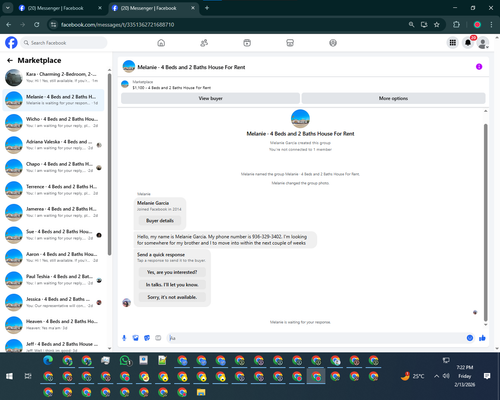
Task: Open Microsoft Edge from the taskbar
Action: coord(48,360)
